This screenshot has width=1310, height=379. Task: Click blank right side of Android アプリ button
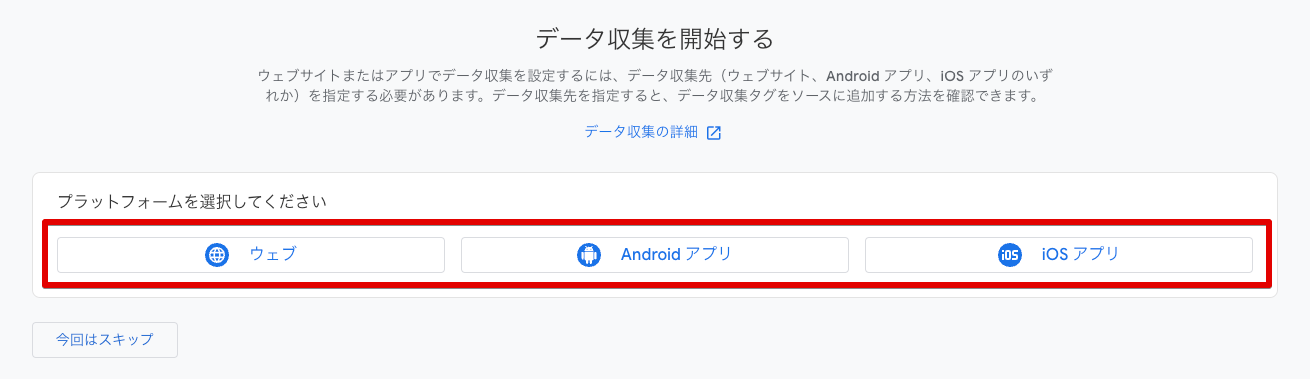point(790,255)
